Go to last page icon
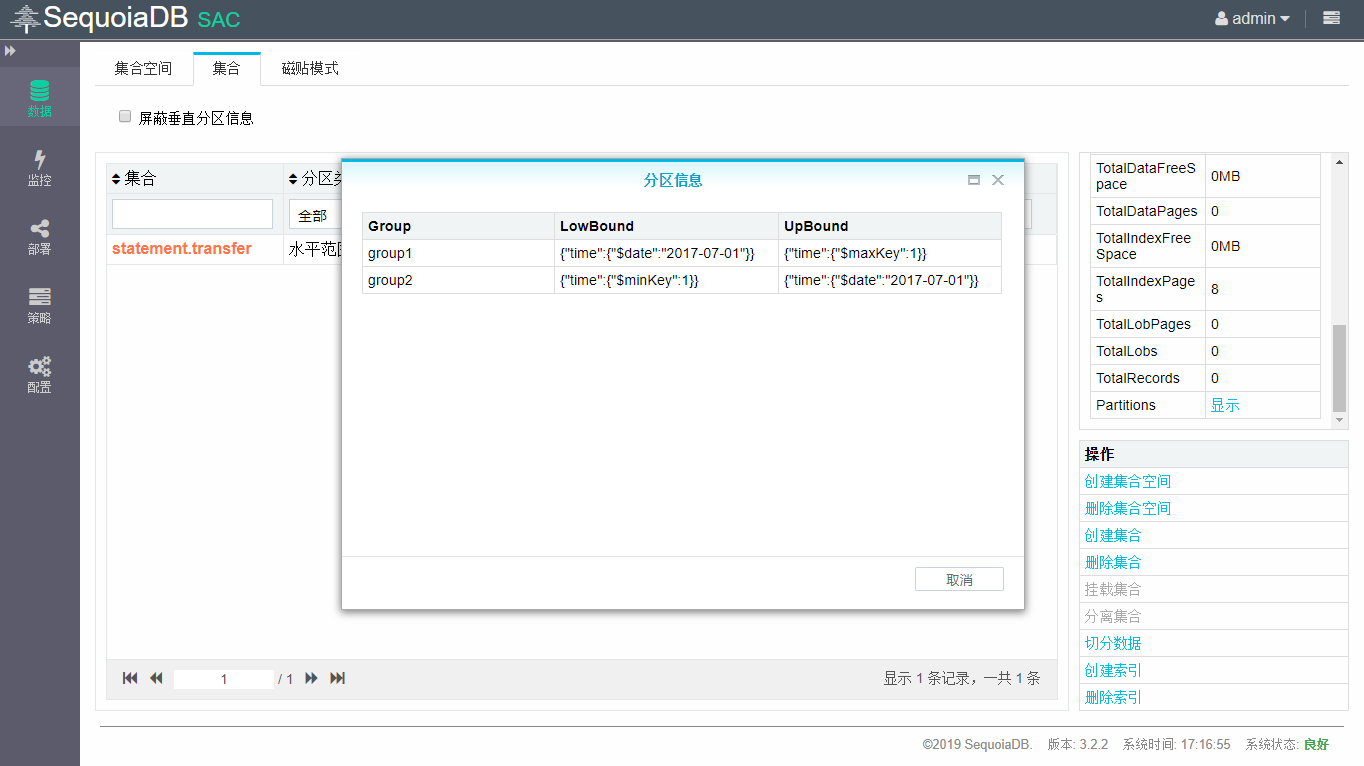The image size is (1364, 766). (x=338, y=678)
